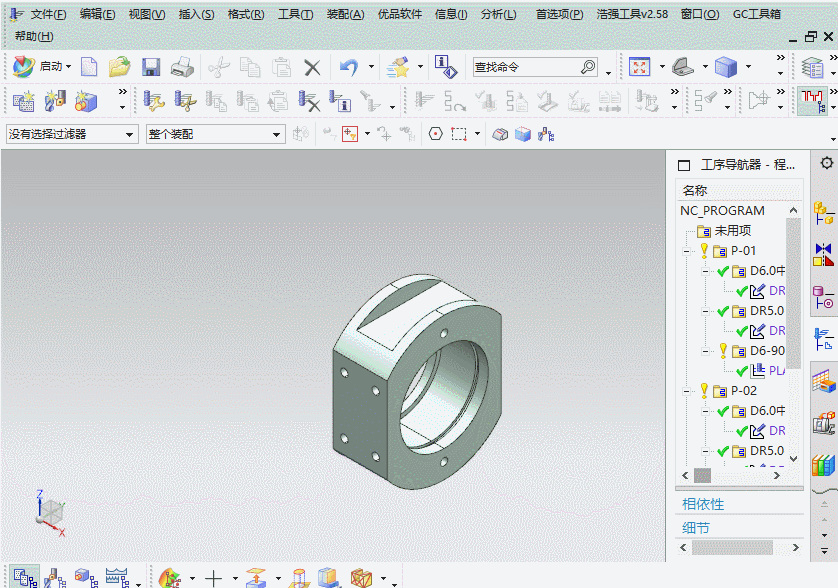Open a file with the folder icon
The height and width of the screenshot is (588, 838).
point(120,67)
